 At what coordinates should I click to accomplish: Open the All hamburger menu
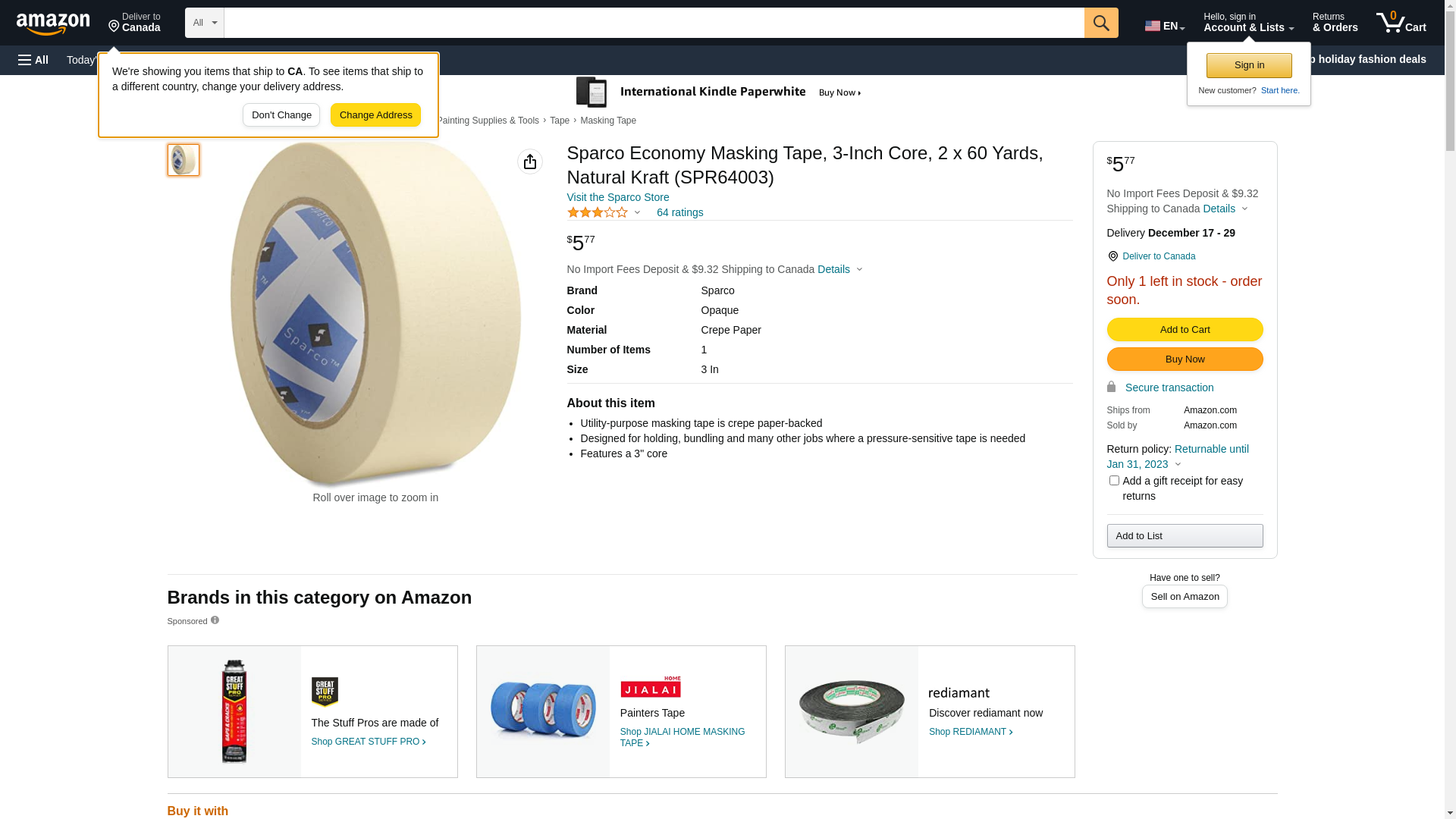[x=33, y=60]
